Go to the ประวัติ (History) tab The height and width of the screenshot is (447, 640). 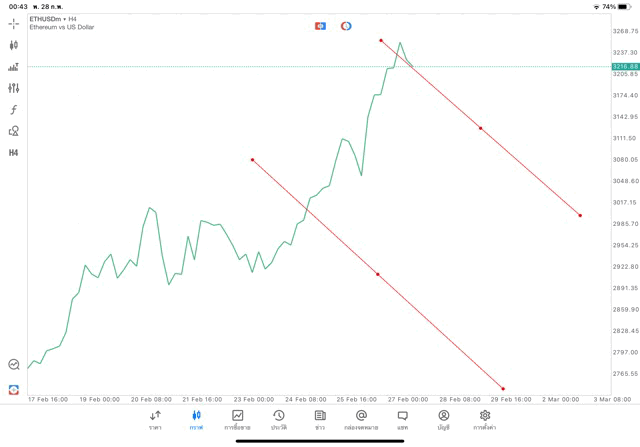pyautogui.click(x=279, y=419)
